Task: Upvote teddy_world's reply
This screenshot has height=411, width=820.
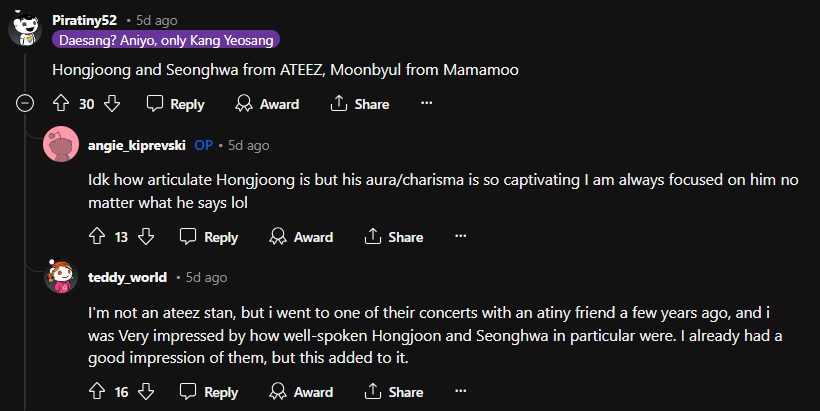Action: 97,392
